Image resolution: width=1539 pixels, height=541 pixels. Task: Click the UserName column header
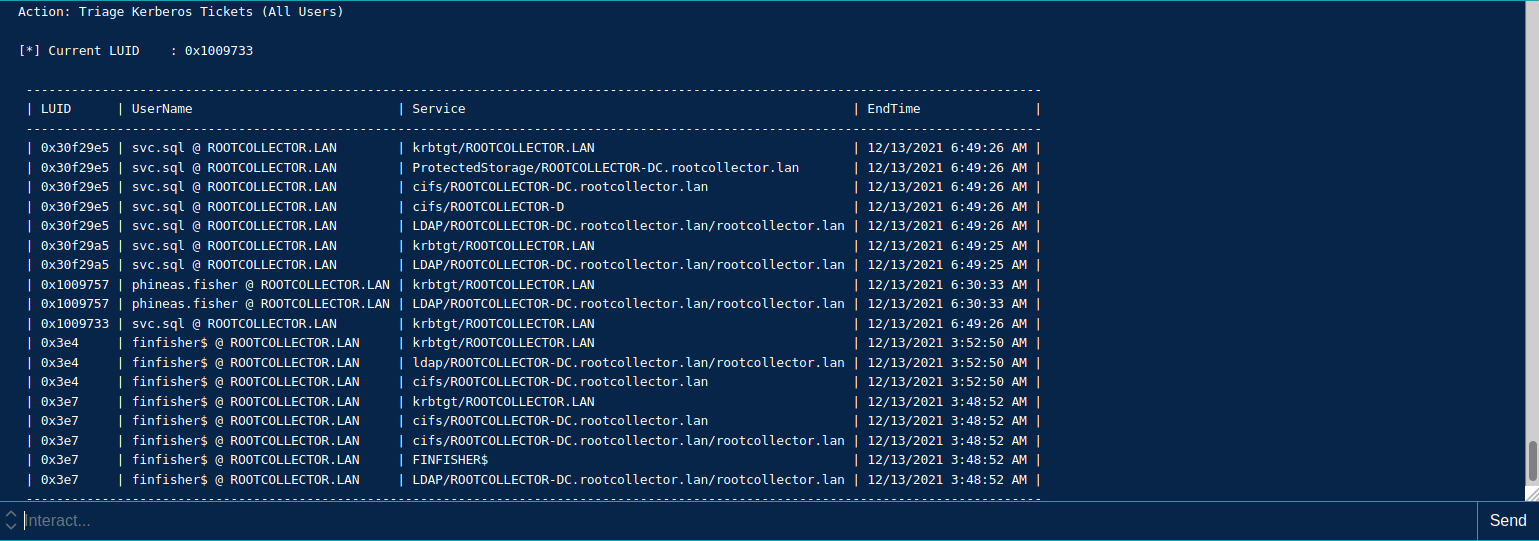click(x=162, y=108)
